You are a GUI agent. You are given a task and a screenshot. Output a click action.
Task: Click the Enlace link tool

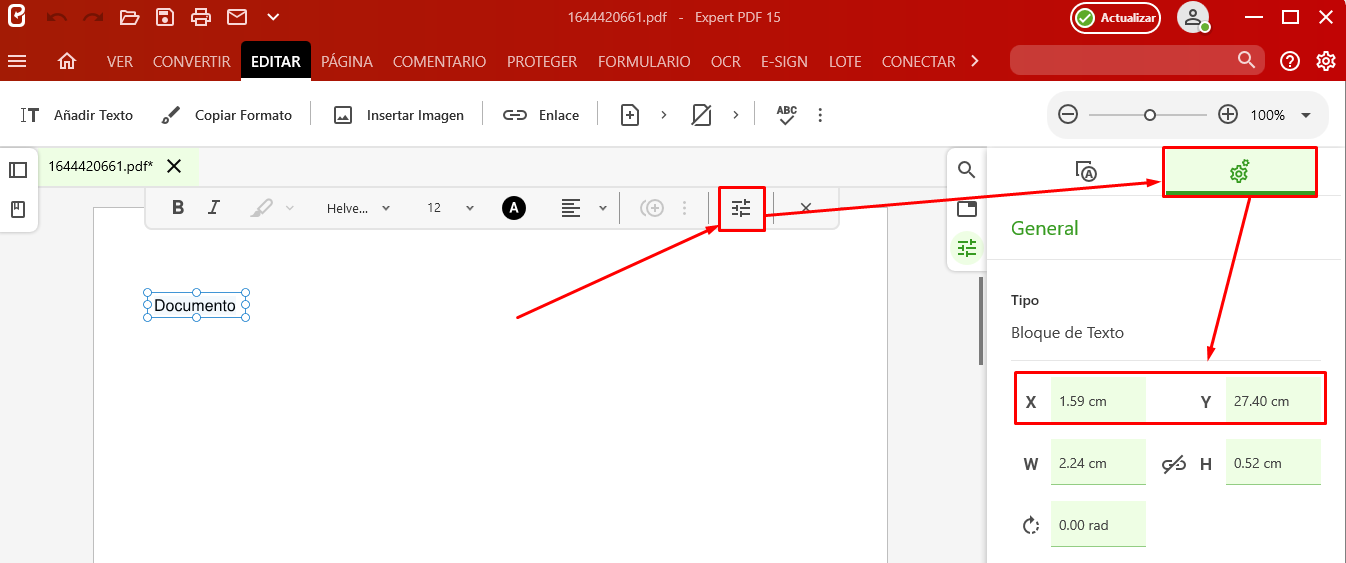pyautogui.click(x=541, y=115)
